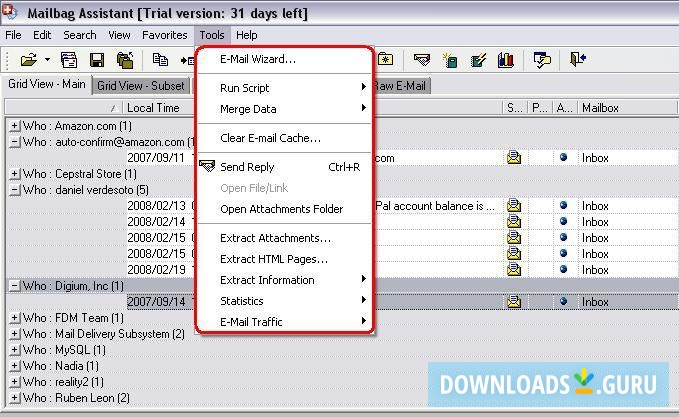679x417 pixels.
Task: Click envelope status icon in 2008/02/14 row
Action: coord(514,221)
